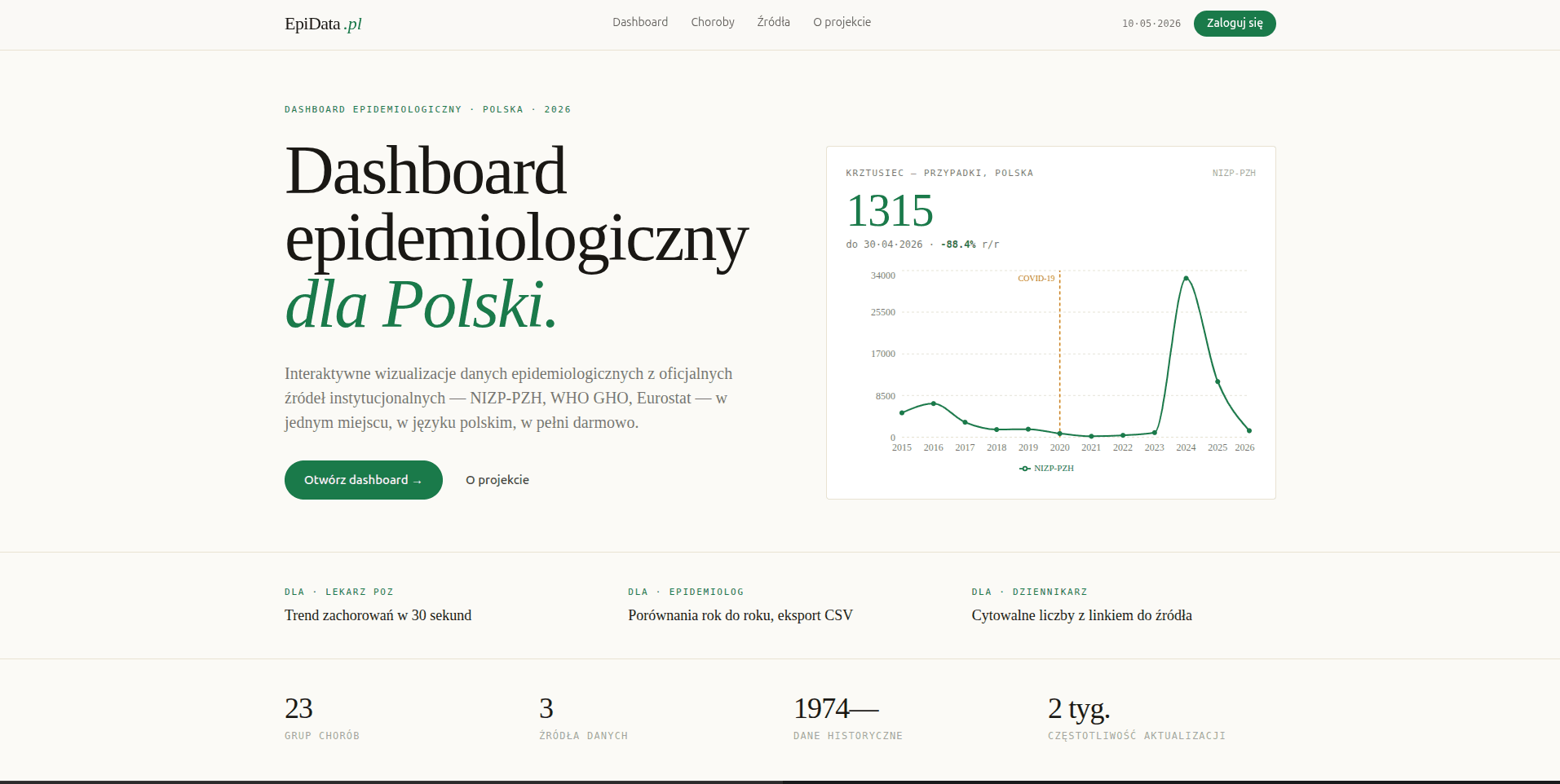
Task: Click the Krztusiec — przypadki, Polska title
Action: coord(939,173)
